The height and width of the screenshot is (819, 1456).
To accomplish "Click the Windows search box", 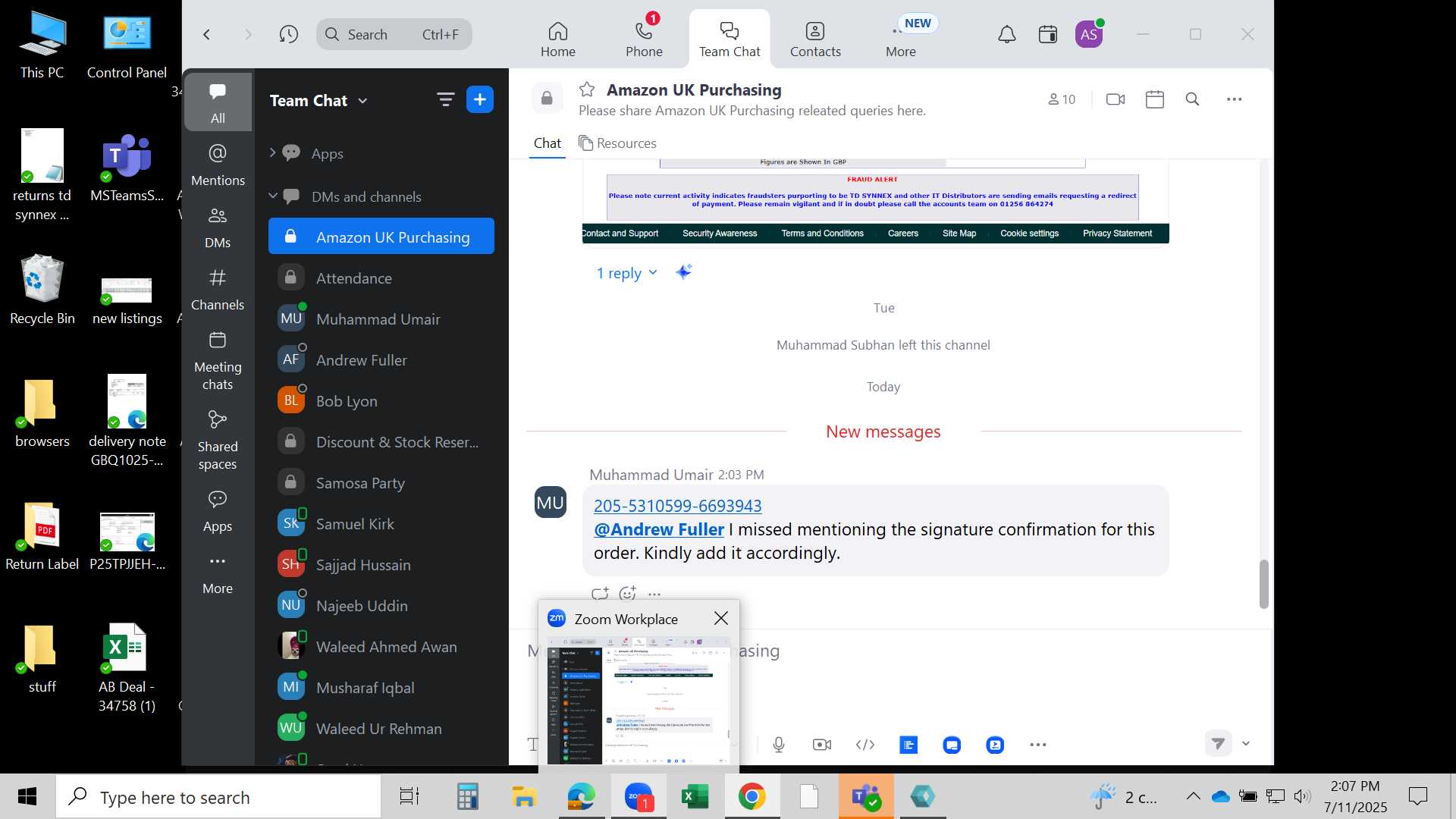I will point(219,797).
